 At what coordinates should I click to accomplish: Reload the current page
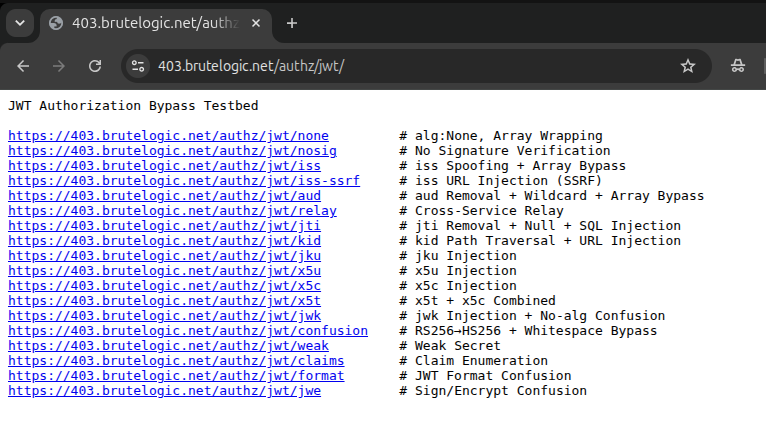tap(95, 66)
